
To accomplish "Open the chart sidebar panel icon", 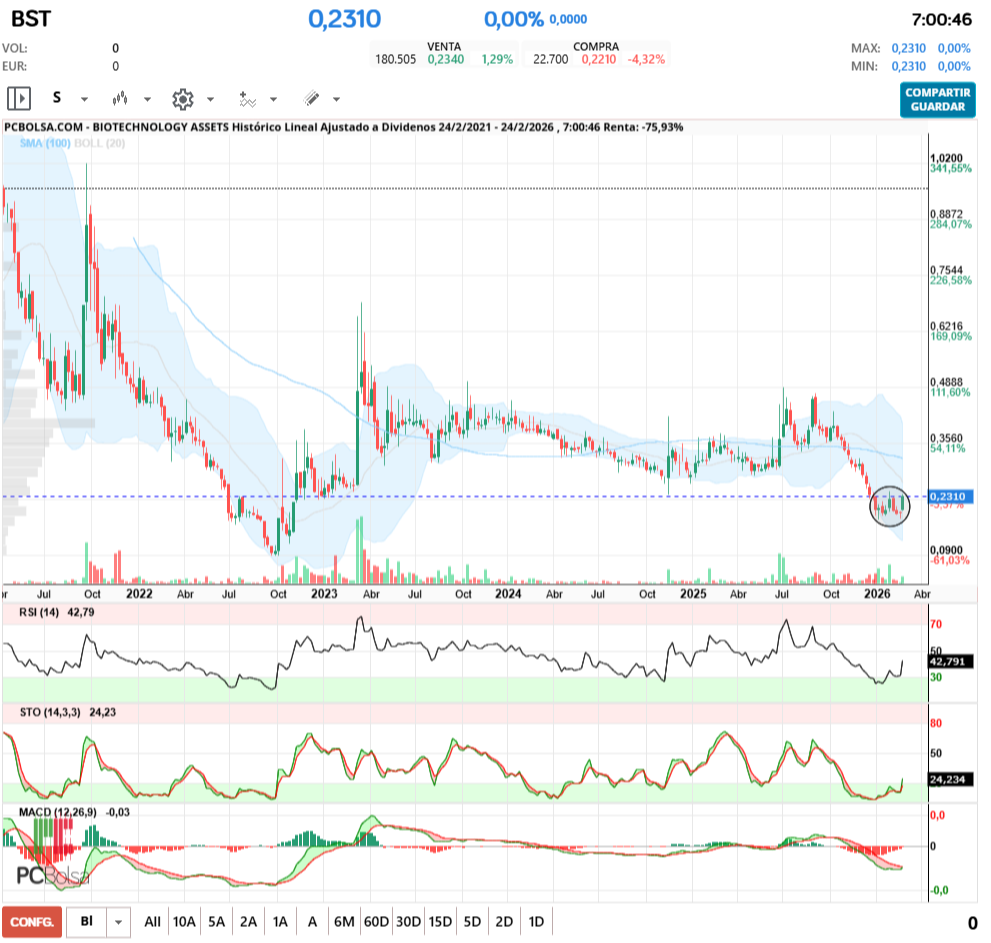I will pos(18,97).
